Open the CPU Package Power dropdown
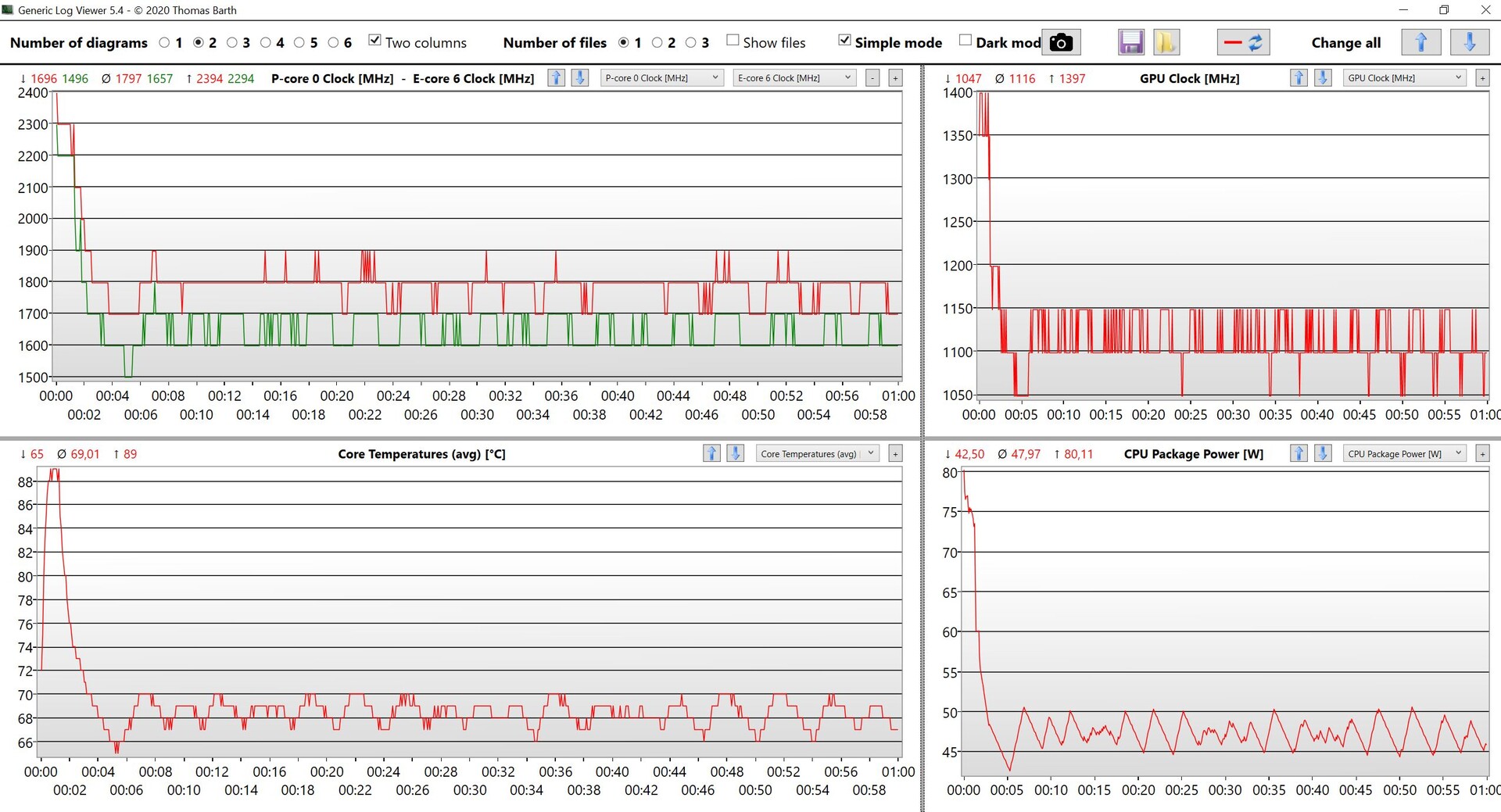This screenshot has width=1501, height=812. [1404, 453]
